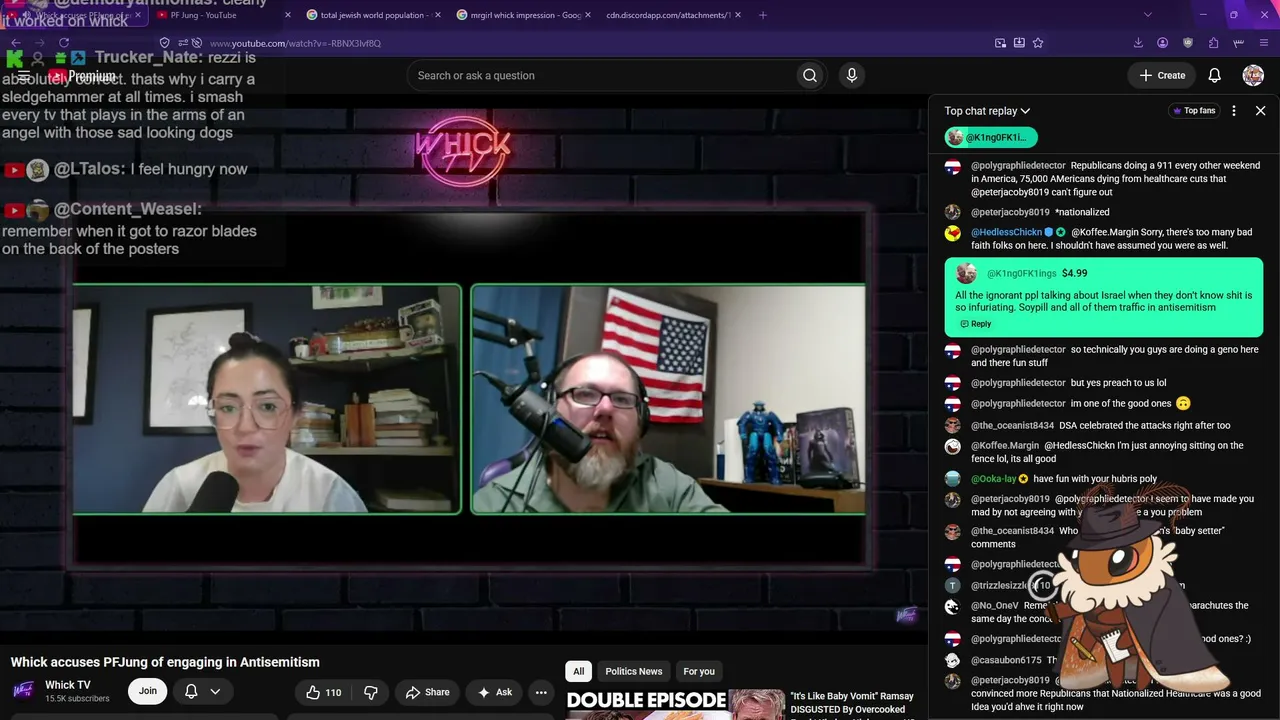Activate voice search microphone

click(852, 75)
